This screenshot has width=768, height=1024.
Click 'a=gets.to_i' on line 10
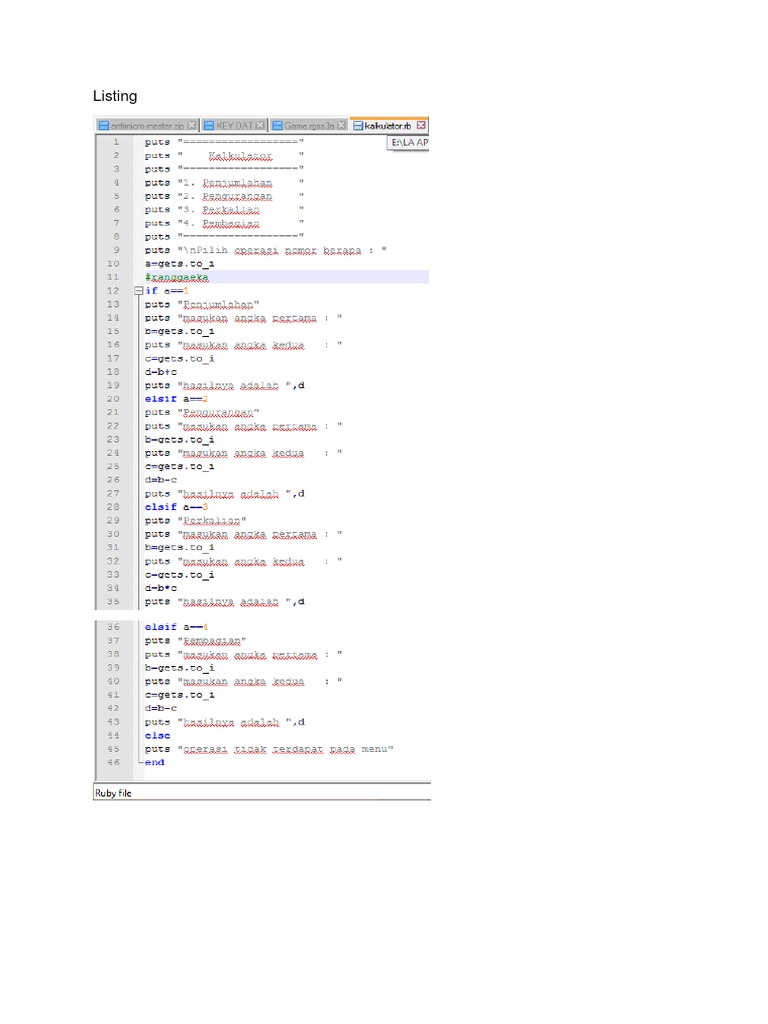point(180,264)
